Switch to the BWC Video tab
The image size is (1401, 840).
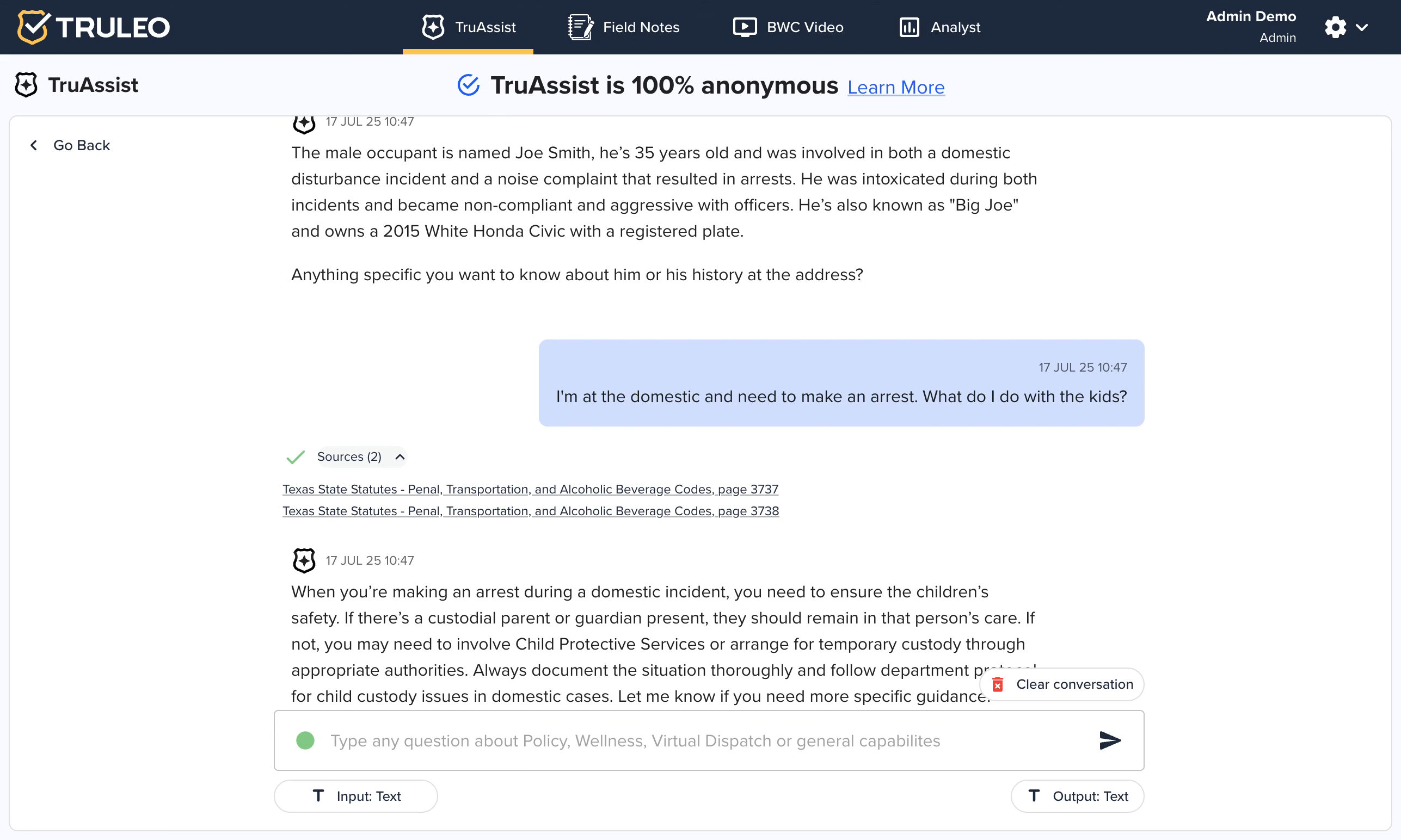(788, 27)
